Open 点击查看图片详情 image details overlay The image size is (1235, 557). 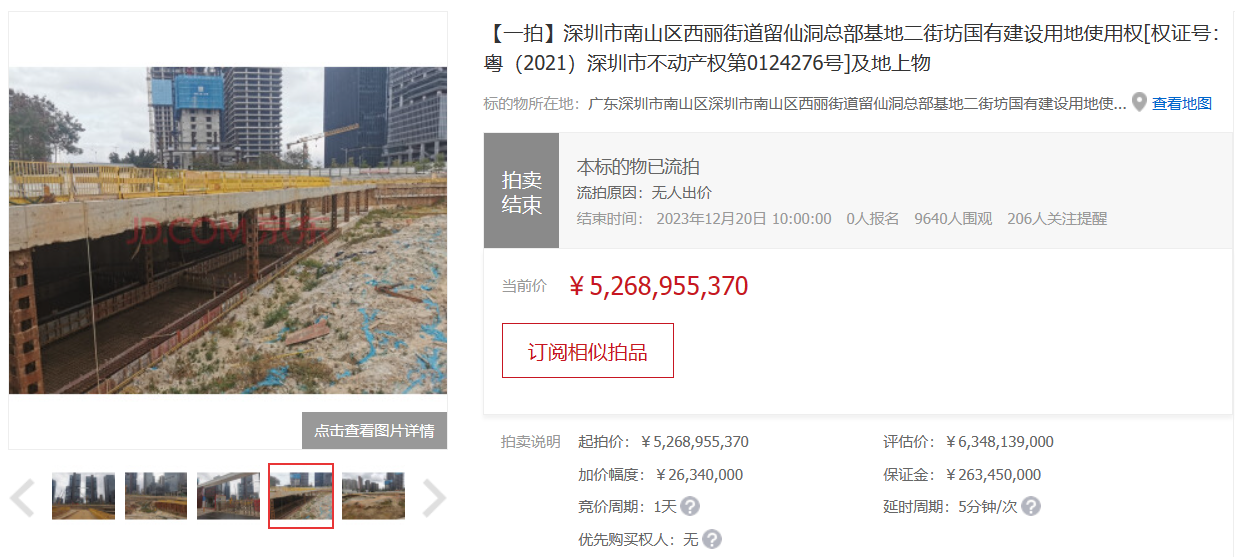(374, 430)
